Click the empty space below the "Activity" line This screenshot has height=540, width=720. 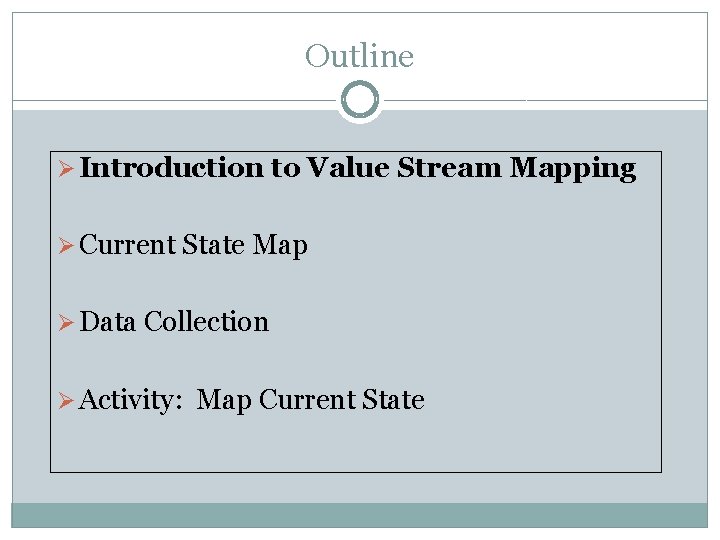[x=355, y=445]
